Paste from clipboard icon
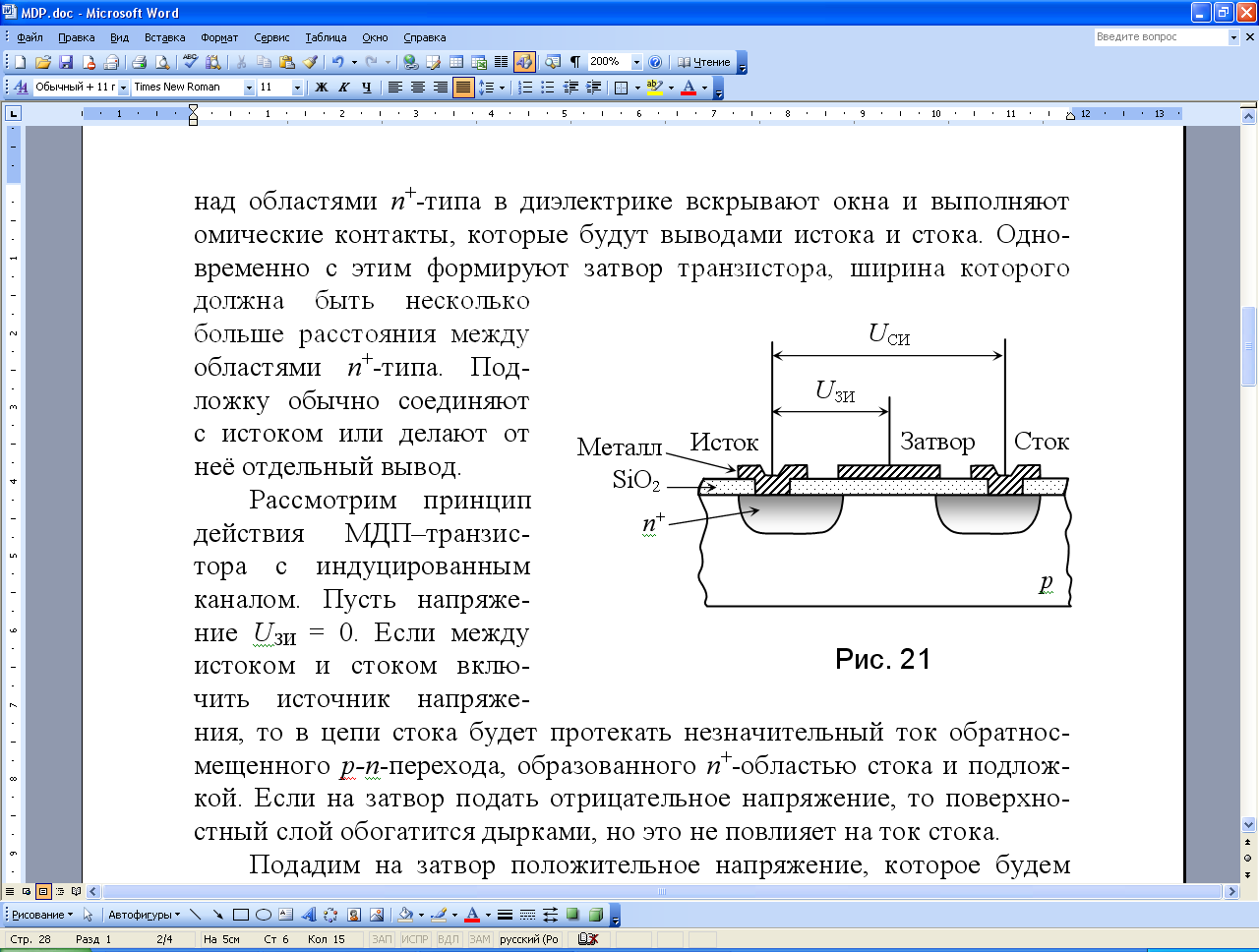The height and width of the screenshot is (952, 1259). click(287, 62)
